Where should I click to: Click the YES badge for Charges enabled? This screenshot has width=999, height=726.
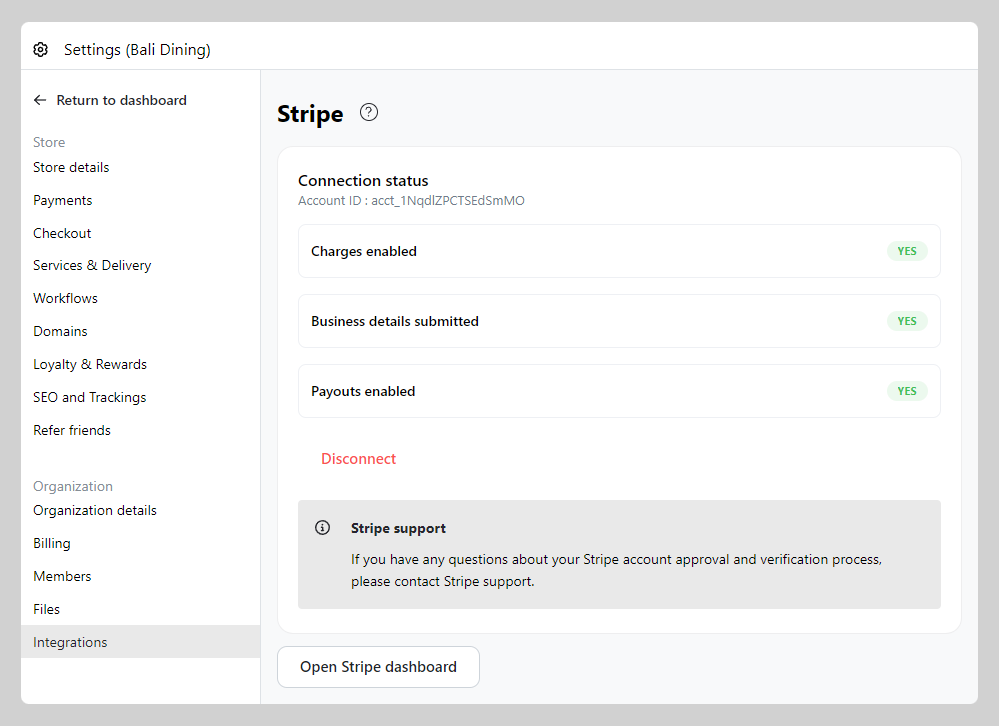click(907, 252)
